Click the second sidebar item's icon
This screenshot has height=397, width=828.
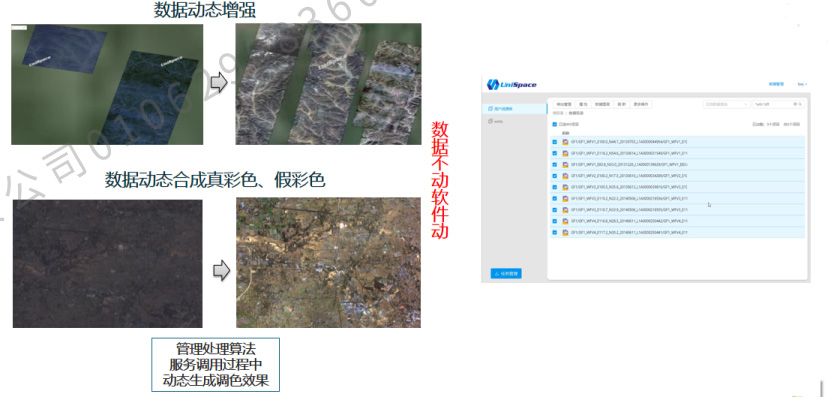coord(491,121)
